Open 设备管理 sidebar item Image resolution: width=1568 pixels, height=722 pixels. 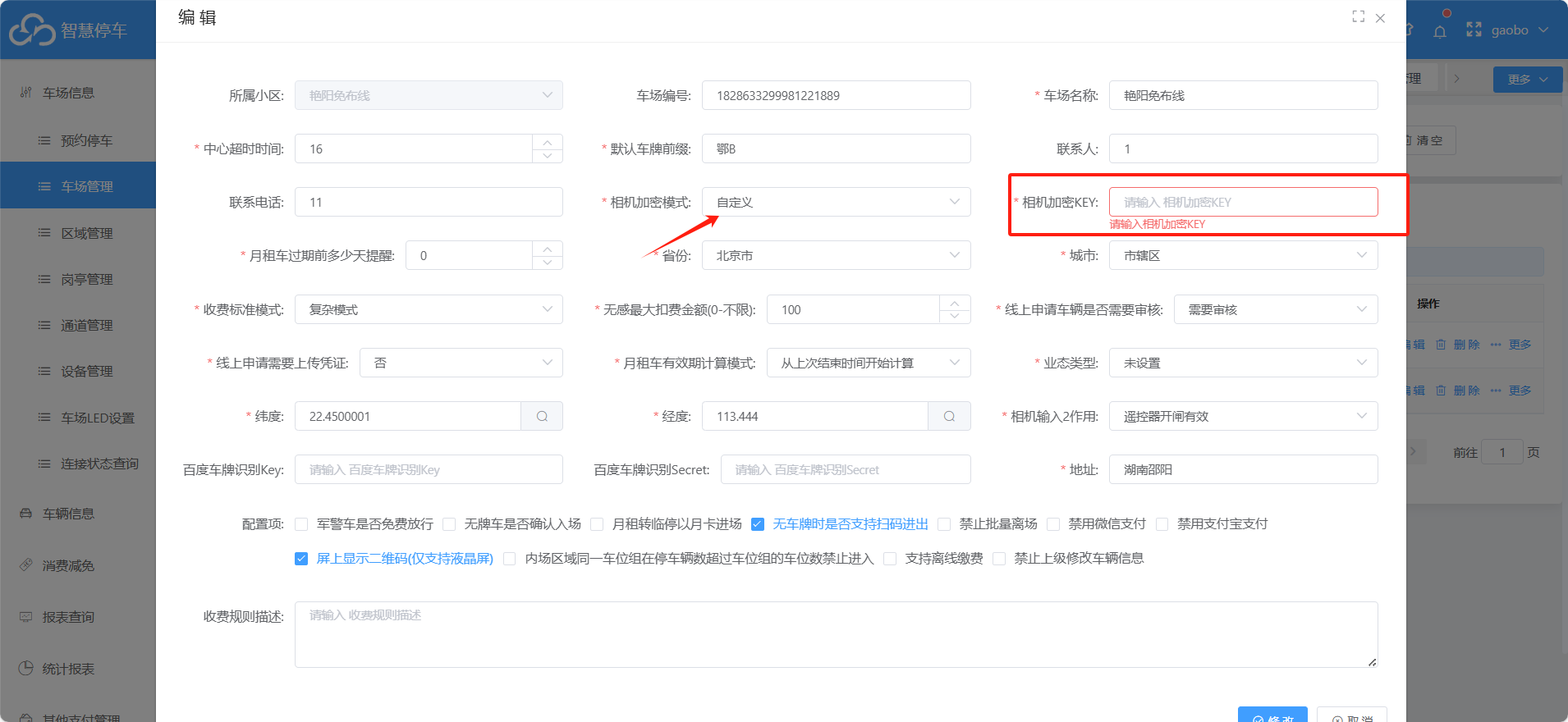[x=78, y=371]
